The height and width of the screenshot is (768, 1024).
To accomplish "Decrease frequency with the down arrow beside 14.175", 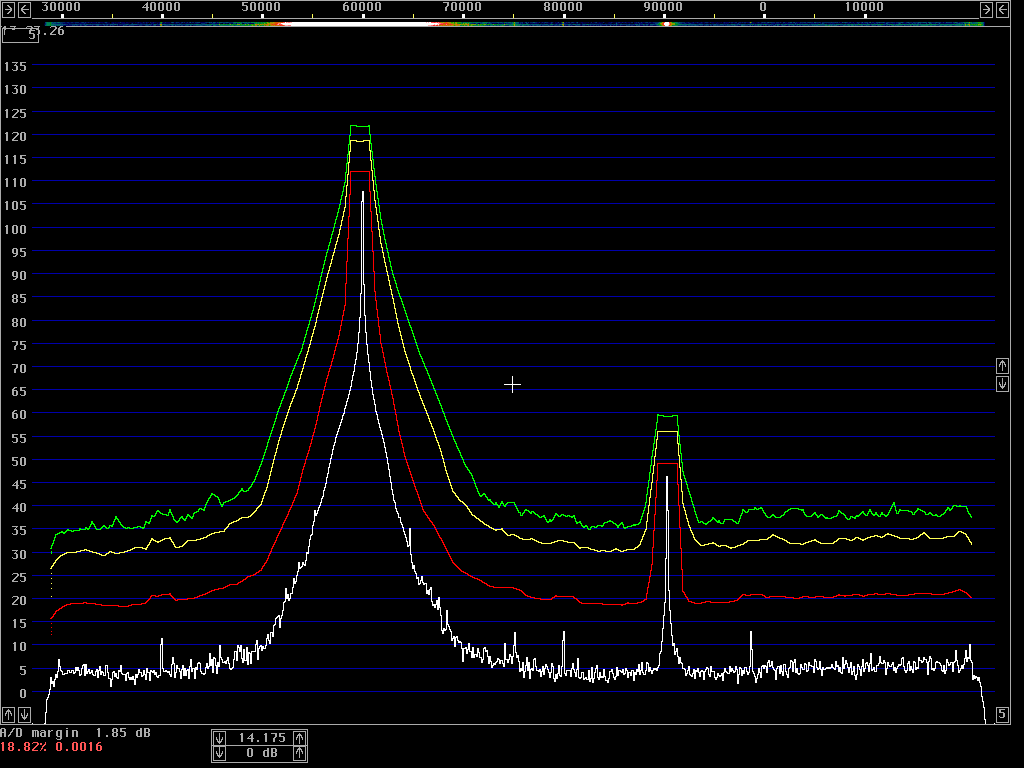I will coord(219,738).
